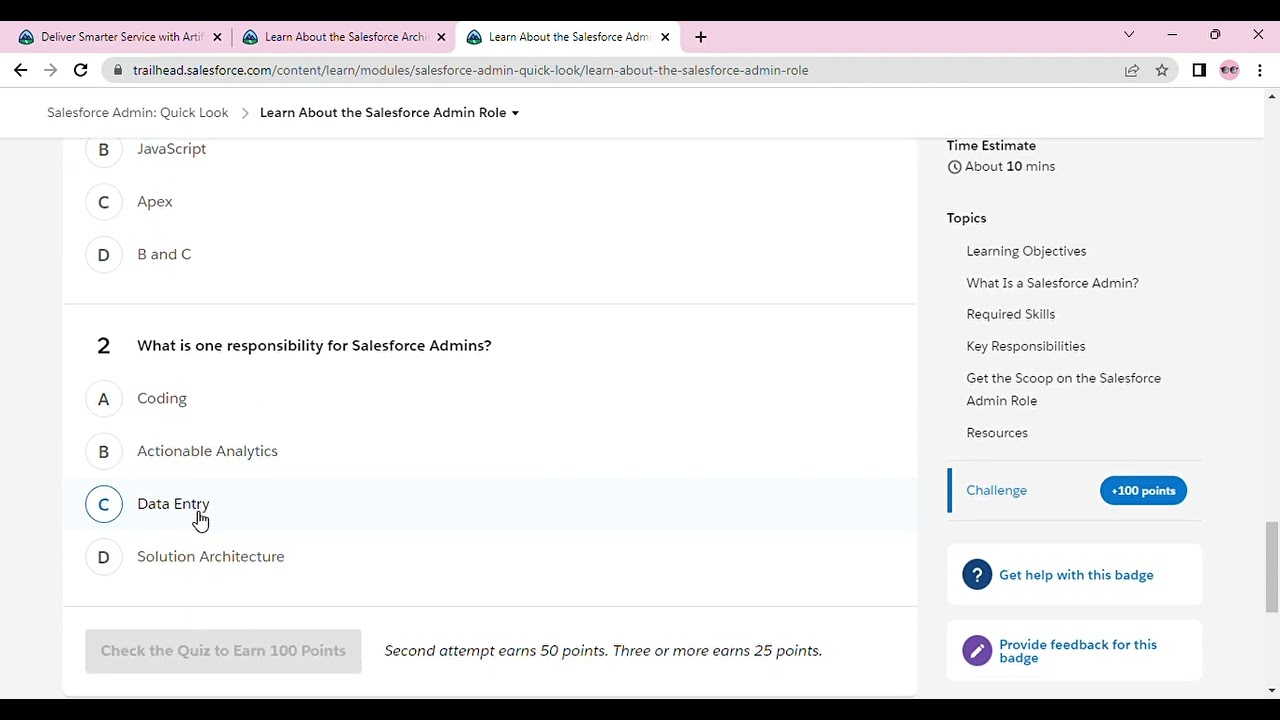This screenshot has width=1280, height=720.
Task: Jump to What Is a Salesforce Admin?
Action: 1052,283
